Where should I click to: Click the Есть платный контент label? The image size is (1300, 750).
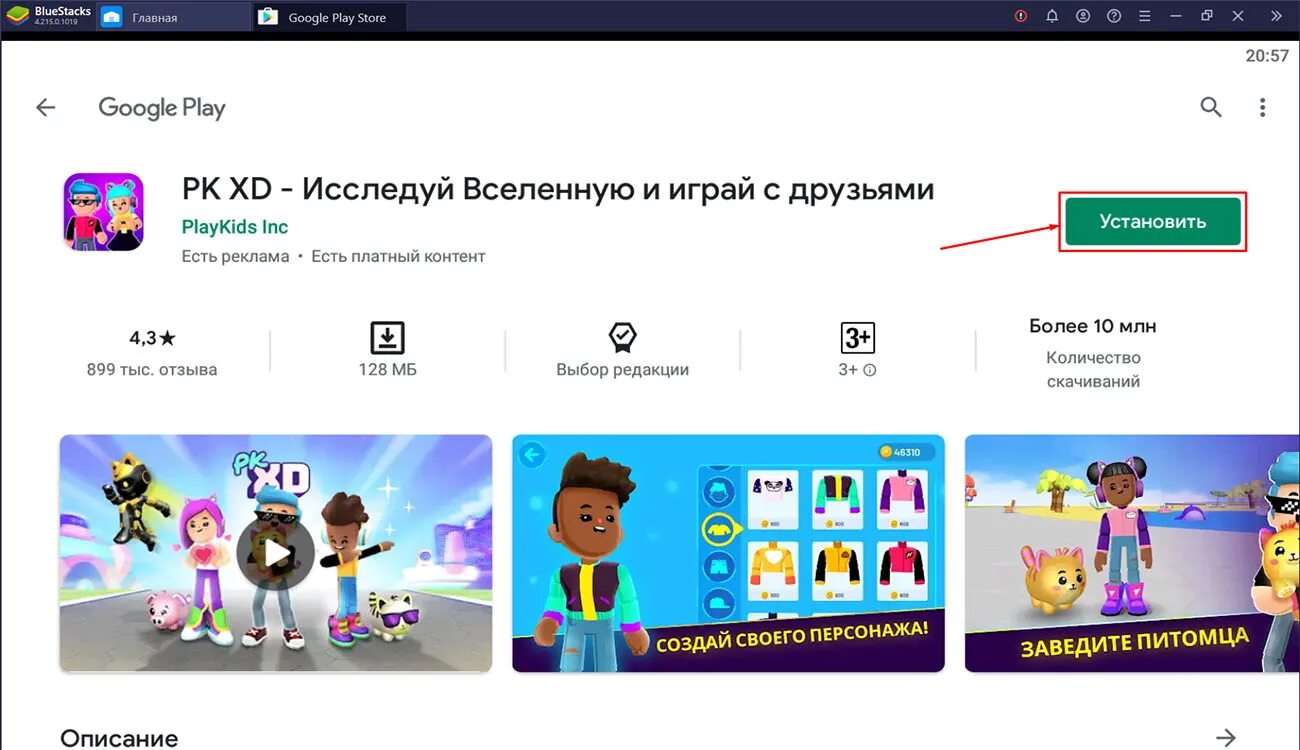[x=398, y=256]
